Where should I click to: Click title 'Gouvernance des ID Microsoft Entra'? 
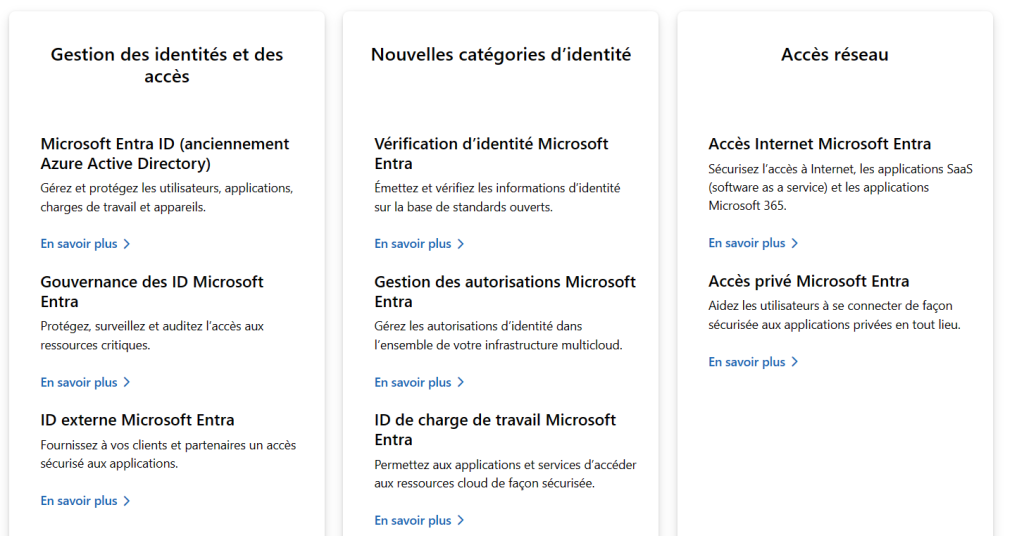[x=152, y=292]
